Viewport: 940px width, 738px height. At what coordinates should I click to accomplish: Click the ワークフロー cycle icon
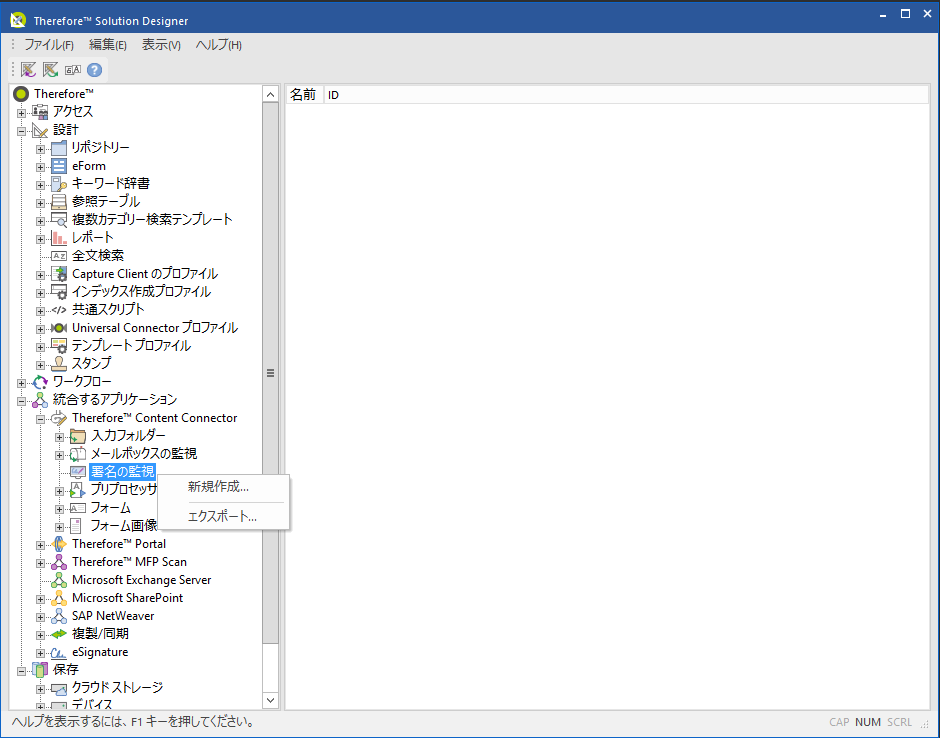click(x=40, y=382)
